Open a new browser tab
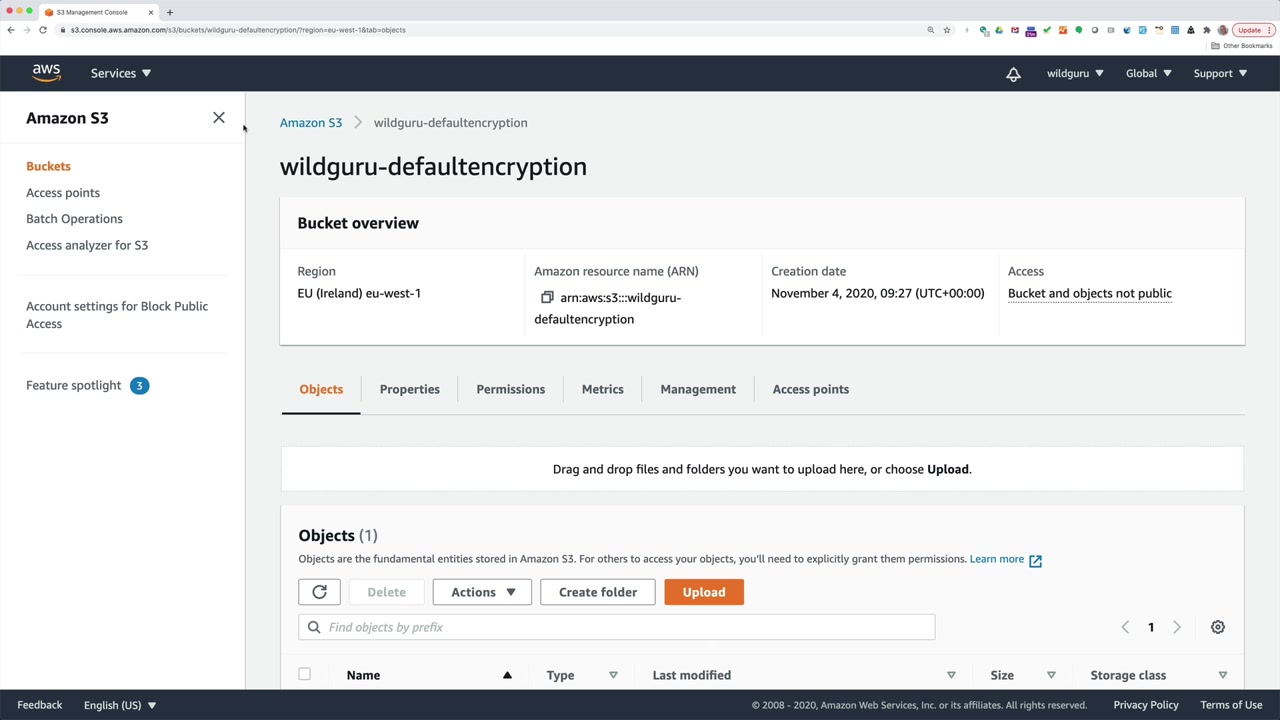The height and width of the screenshot is (720, 1280). tap(169, 12)
